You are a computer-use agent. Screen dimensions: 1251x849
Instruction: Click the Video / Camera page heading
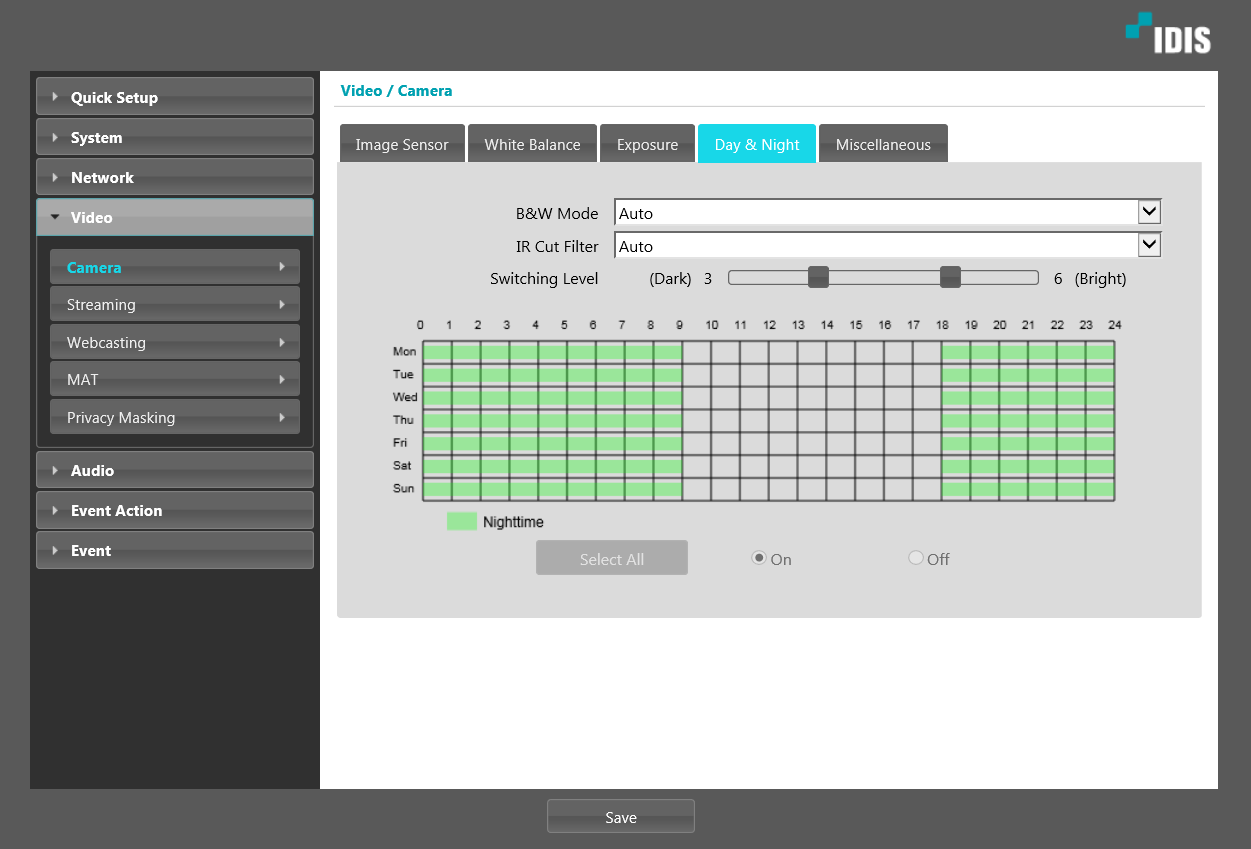[396, 90]
